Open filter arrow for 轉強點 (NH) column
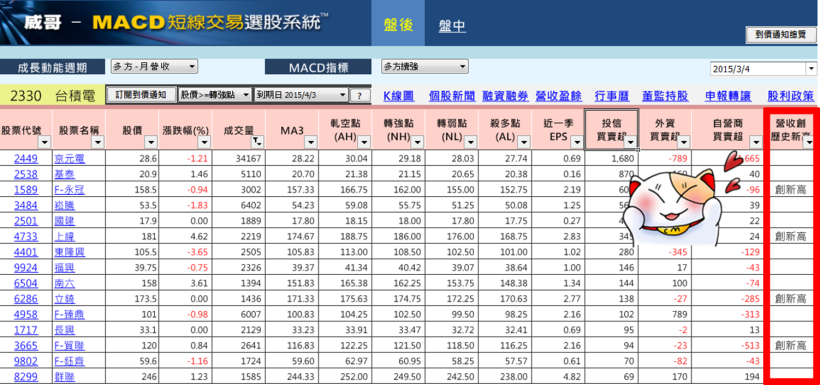 tap(418, 142)
